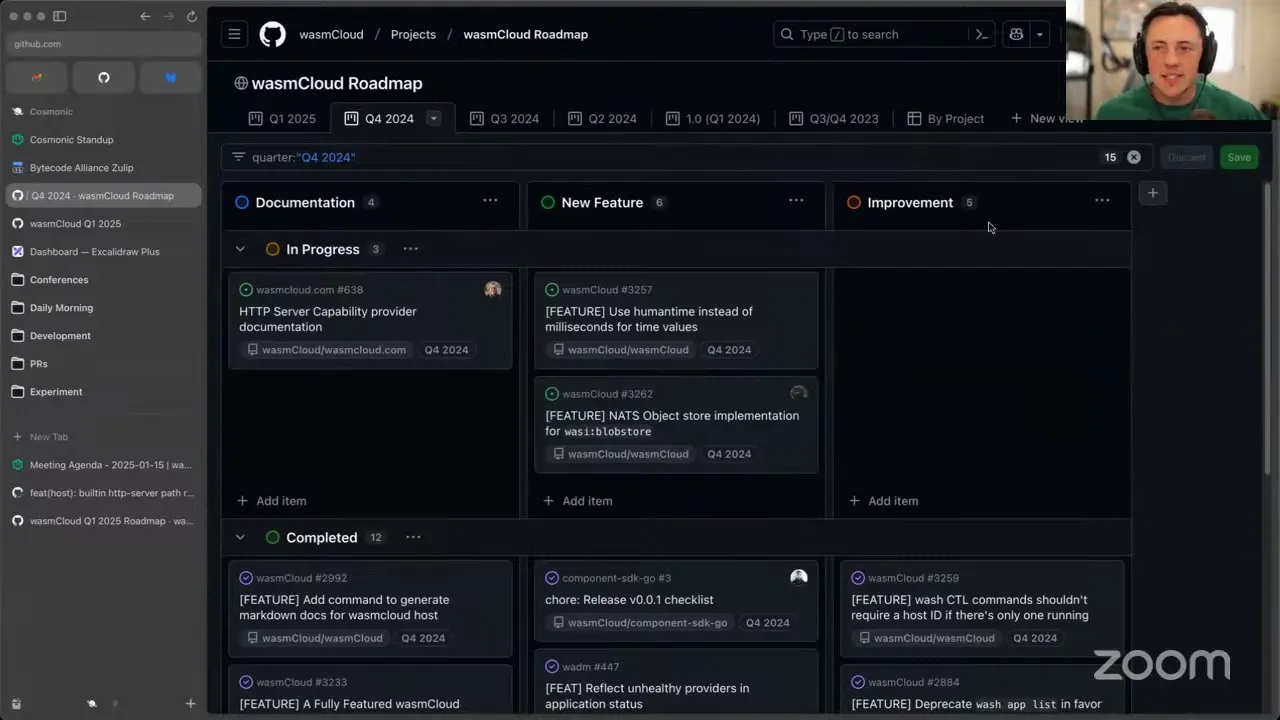This screenshot has width=1280, height=720.
Task: Open the pinned GitHub tab tile
Action: (x=104, y=77)
